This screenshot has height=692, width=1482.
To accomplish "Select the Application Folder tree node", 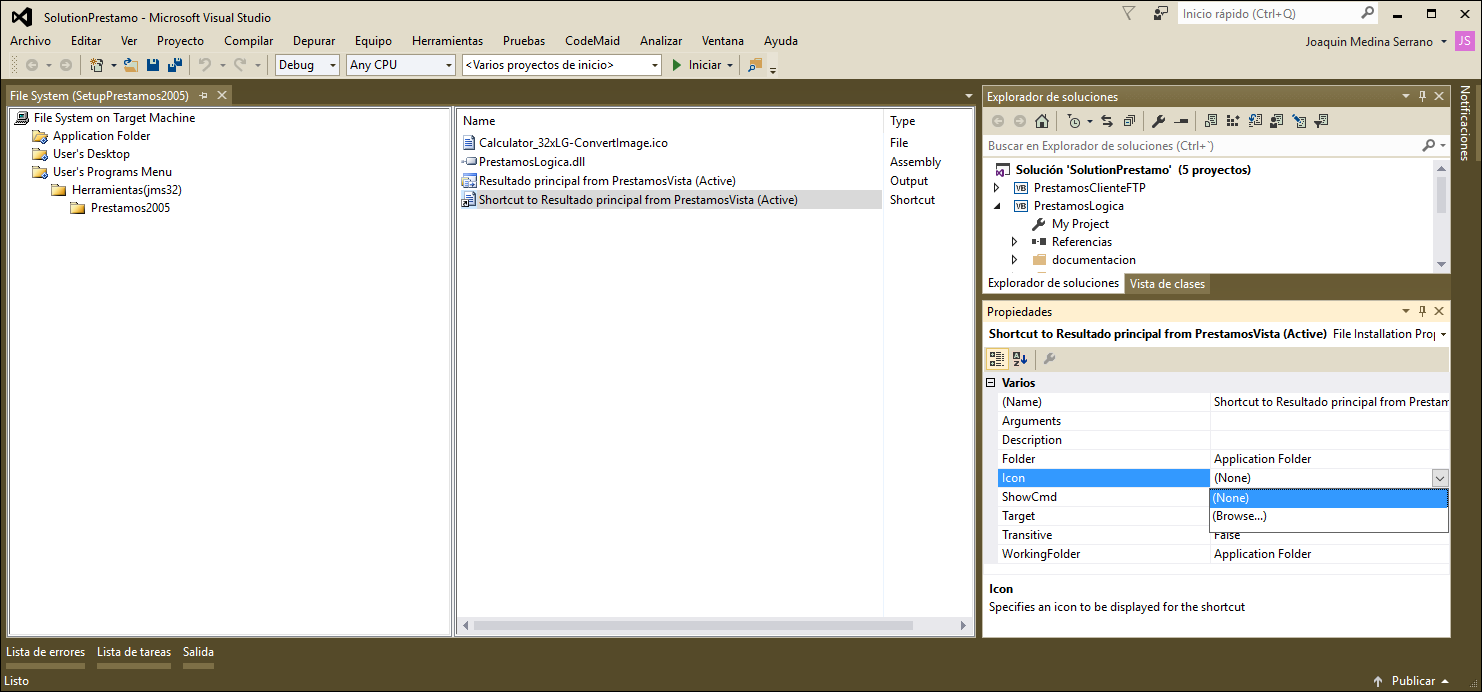I will (101, 136).
